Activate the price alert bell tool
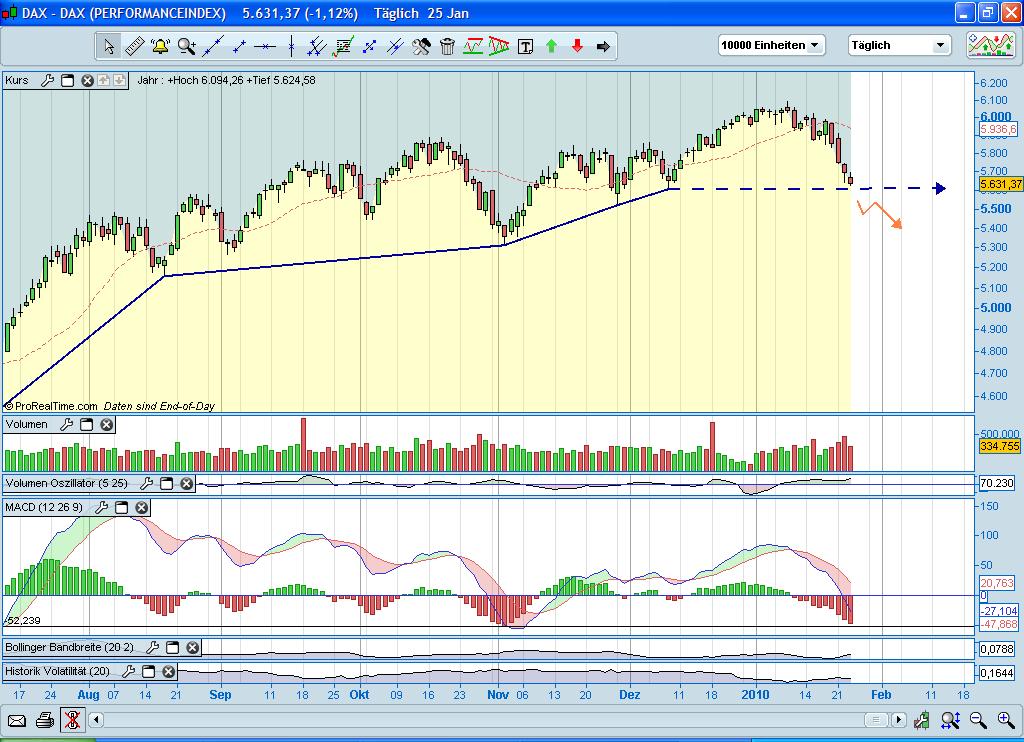 tap(159, 45)
